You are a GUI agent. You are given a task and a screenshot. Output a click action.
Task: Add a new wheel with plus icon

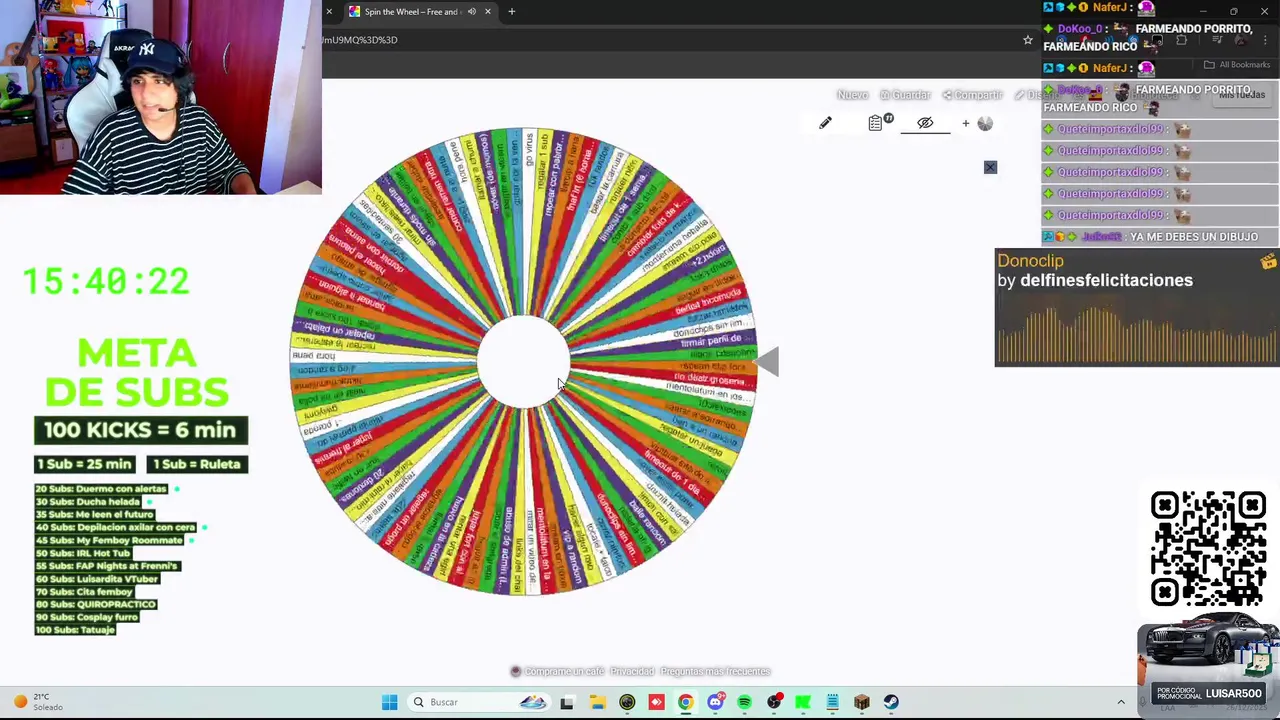[977, 123]
